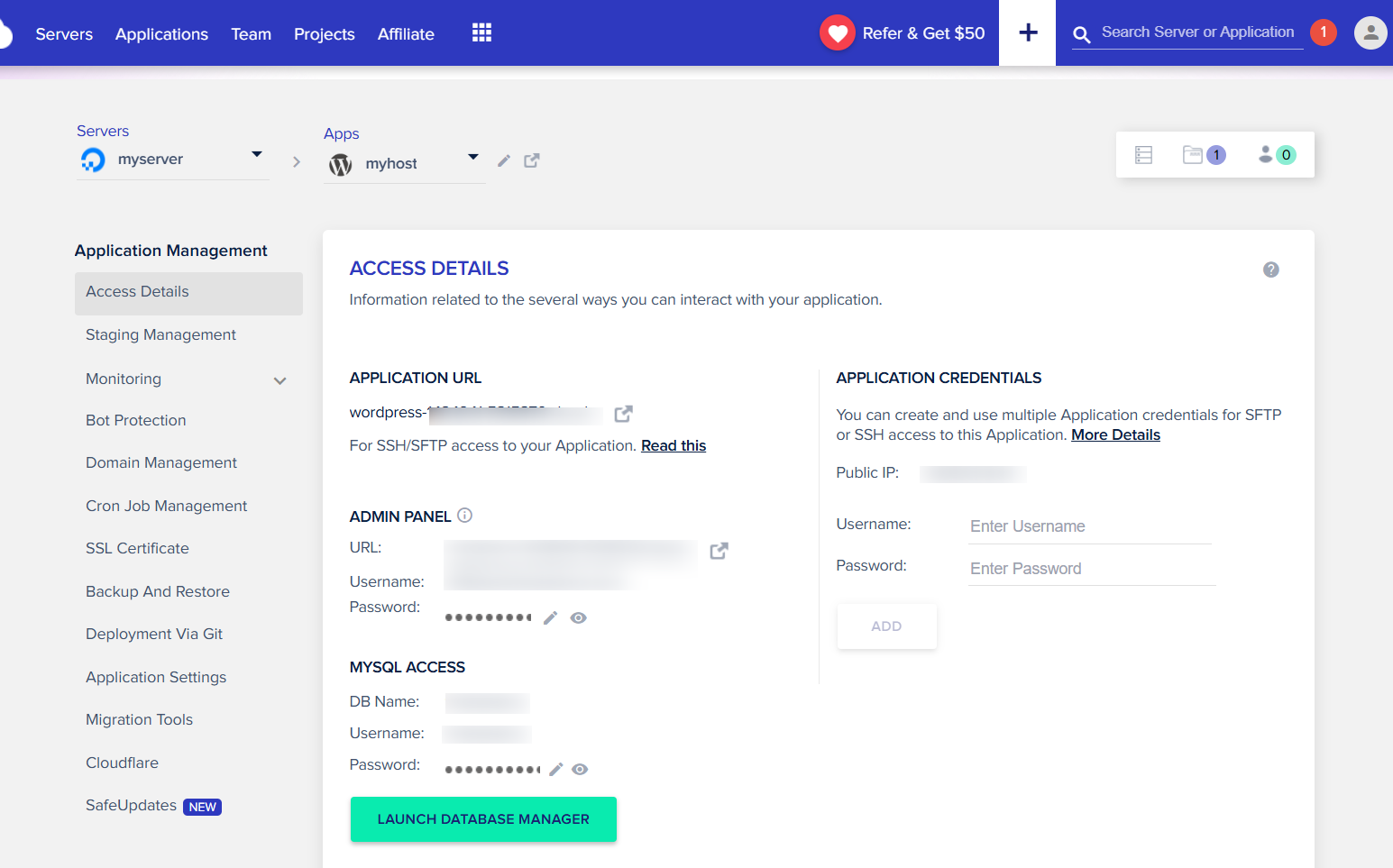1393x868 pixels.
Task: Open the Cloudflare section
Action: click(122, 763)
